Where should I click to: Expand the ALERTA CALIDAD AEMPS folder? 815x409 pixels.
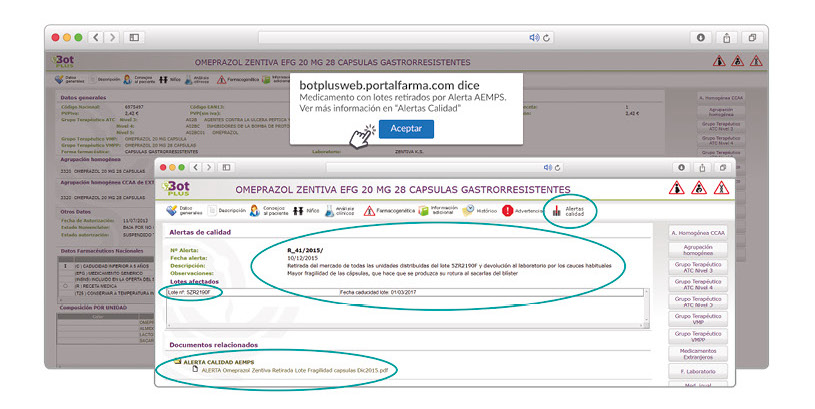tap(176, 361)
